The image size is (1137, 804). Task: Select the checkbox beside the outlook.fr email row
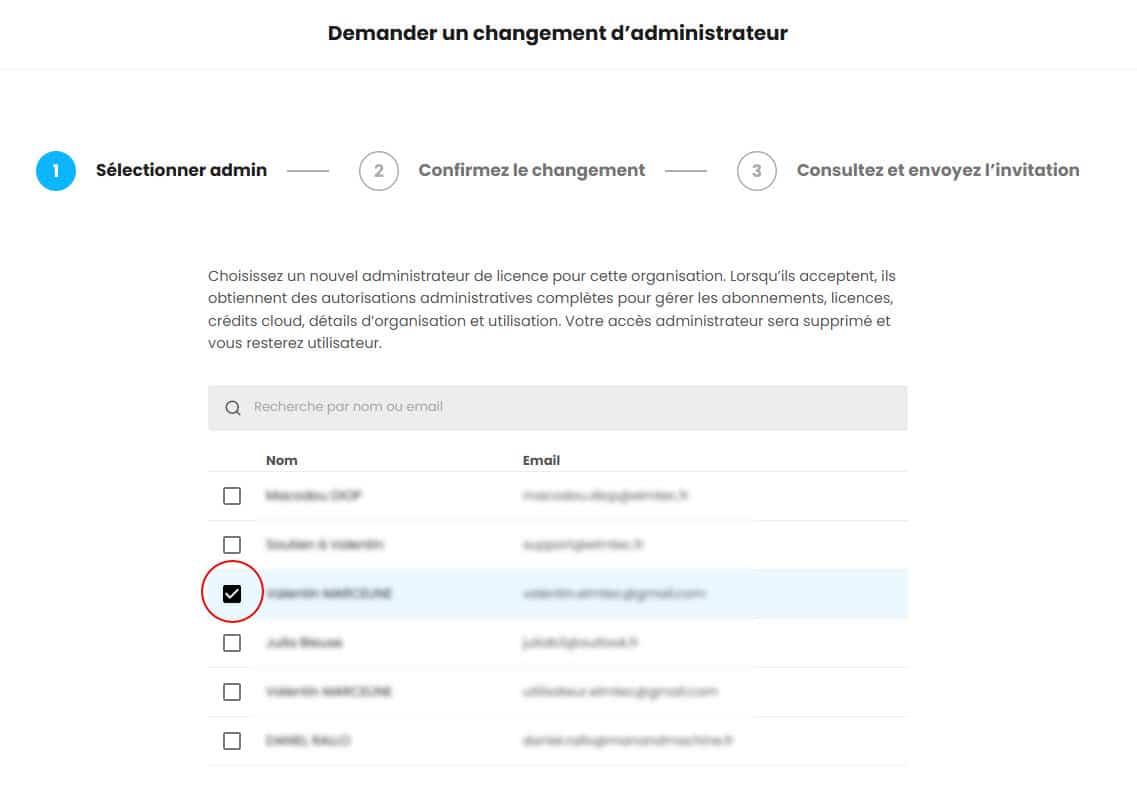tap(232, 643)
